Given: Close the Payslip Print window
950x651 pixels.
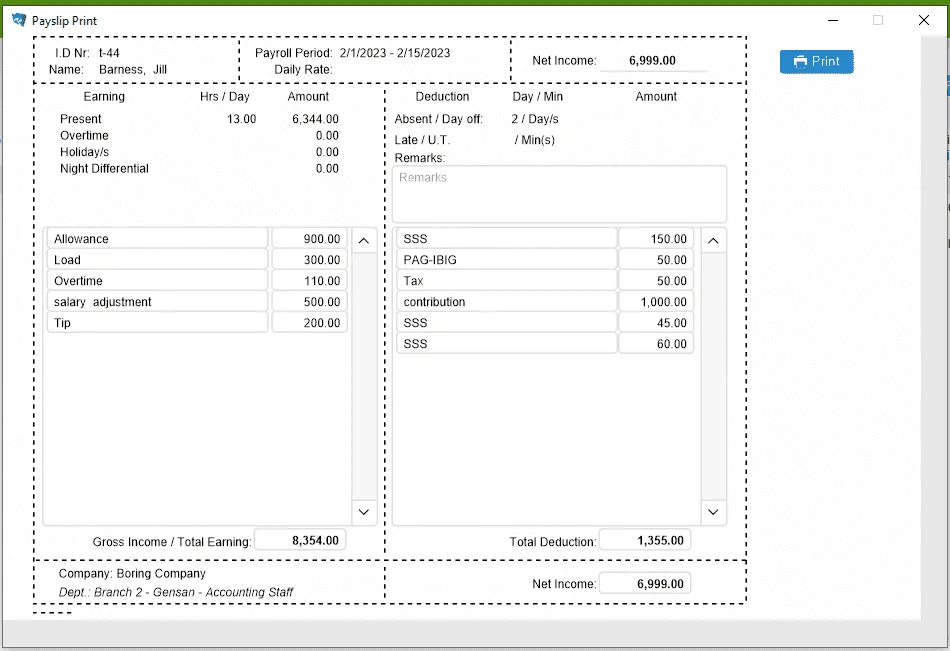Looking at the screenshot, I should [x=924, y=21].
